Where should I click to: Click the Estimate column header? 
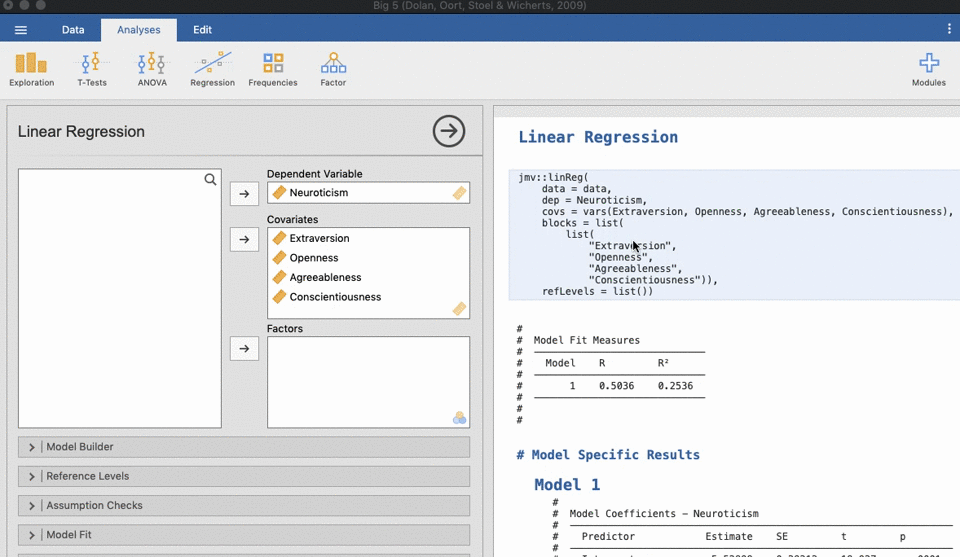pos(729,536)
